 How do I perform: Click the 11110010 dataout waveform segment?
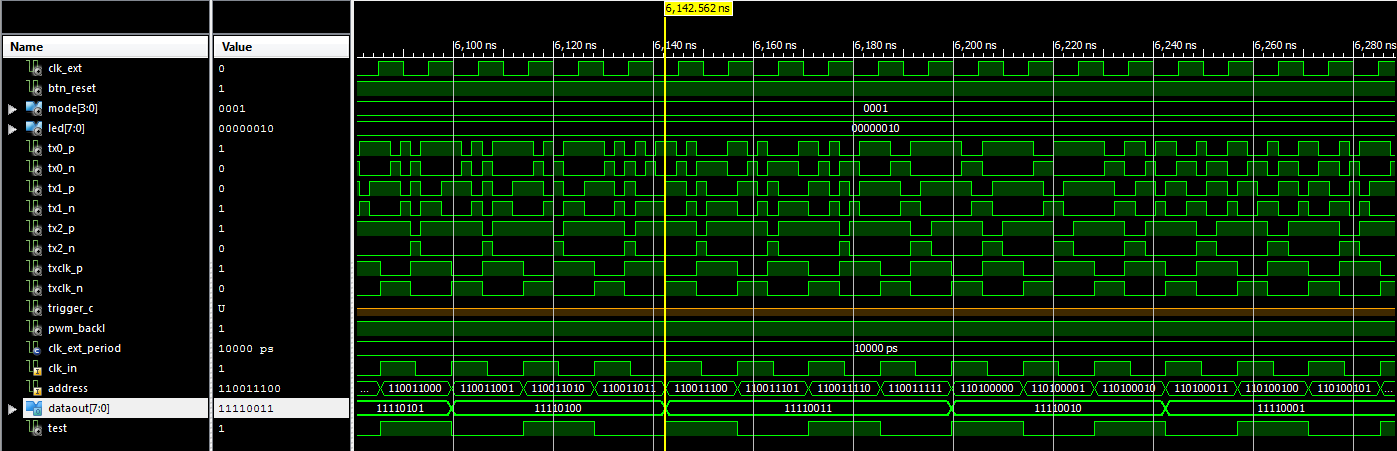(x=1059, y=408)
